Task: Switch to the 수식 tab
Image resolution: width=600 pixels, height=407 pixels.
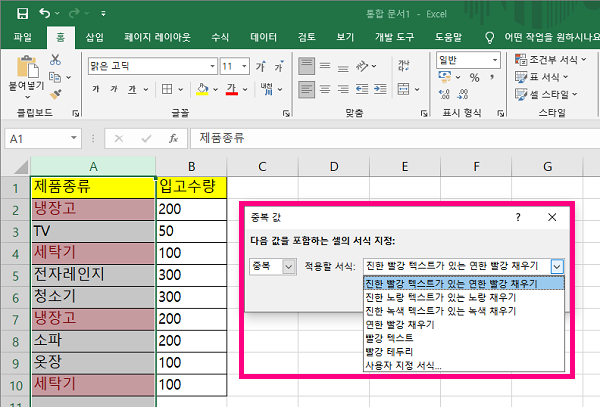Action: click(220, 37)
